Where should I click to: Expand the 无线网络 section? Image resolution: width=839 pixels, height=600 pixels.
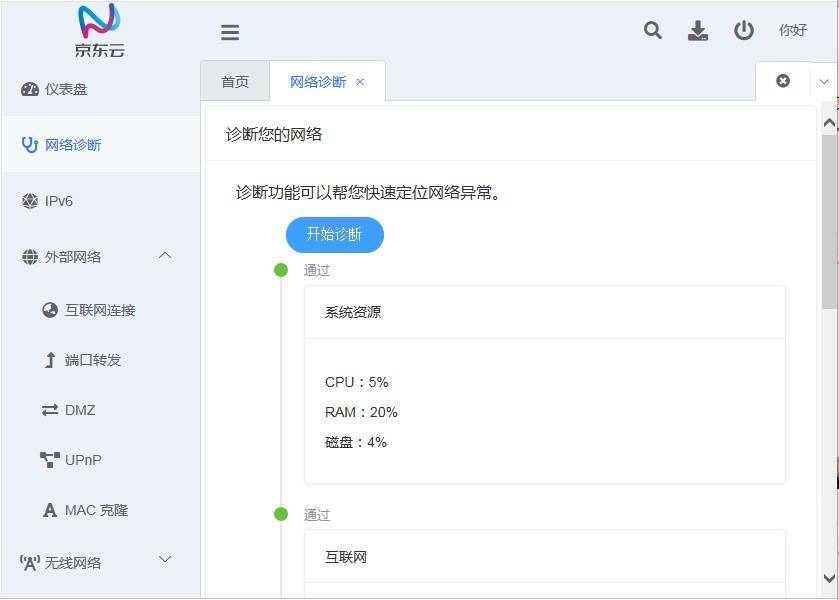[x=166, y=562]
